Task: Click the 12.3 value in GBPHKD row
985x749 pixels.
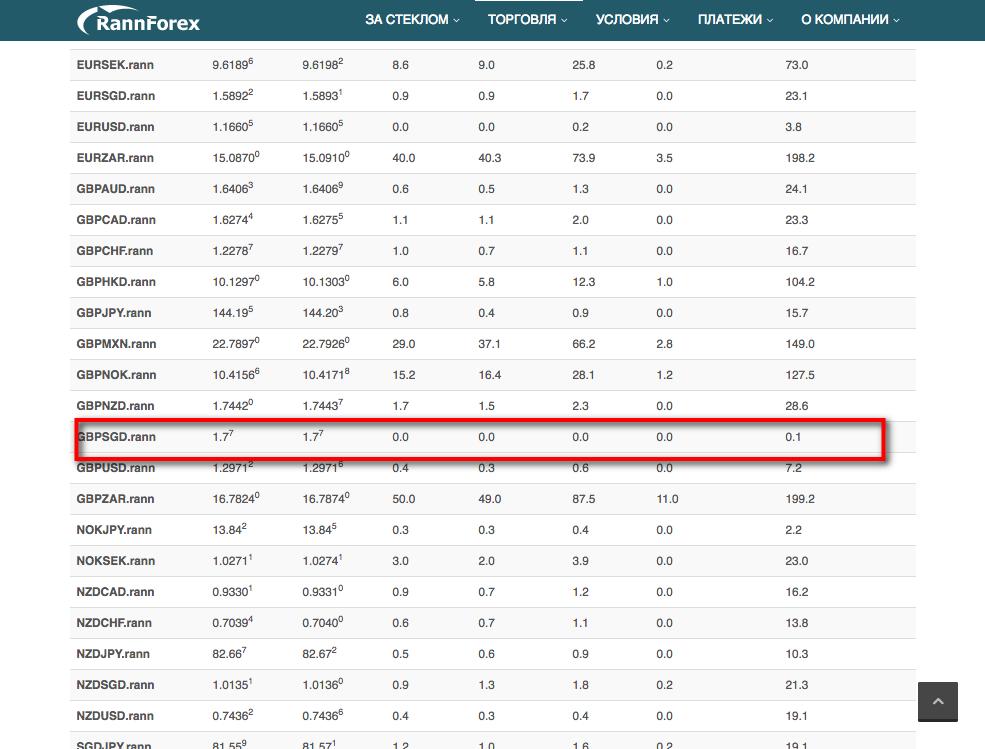Action: click(584, 282)
